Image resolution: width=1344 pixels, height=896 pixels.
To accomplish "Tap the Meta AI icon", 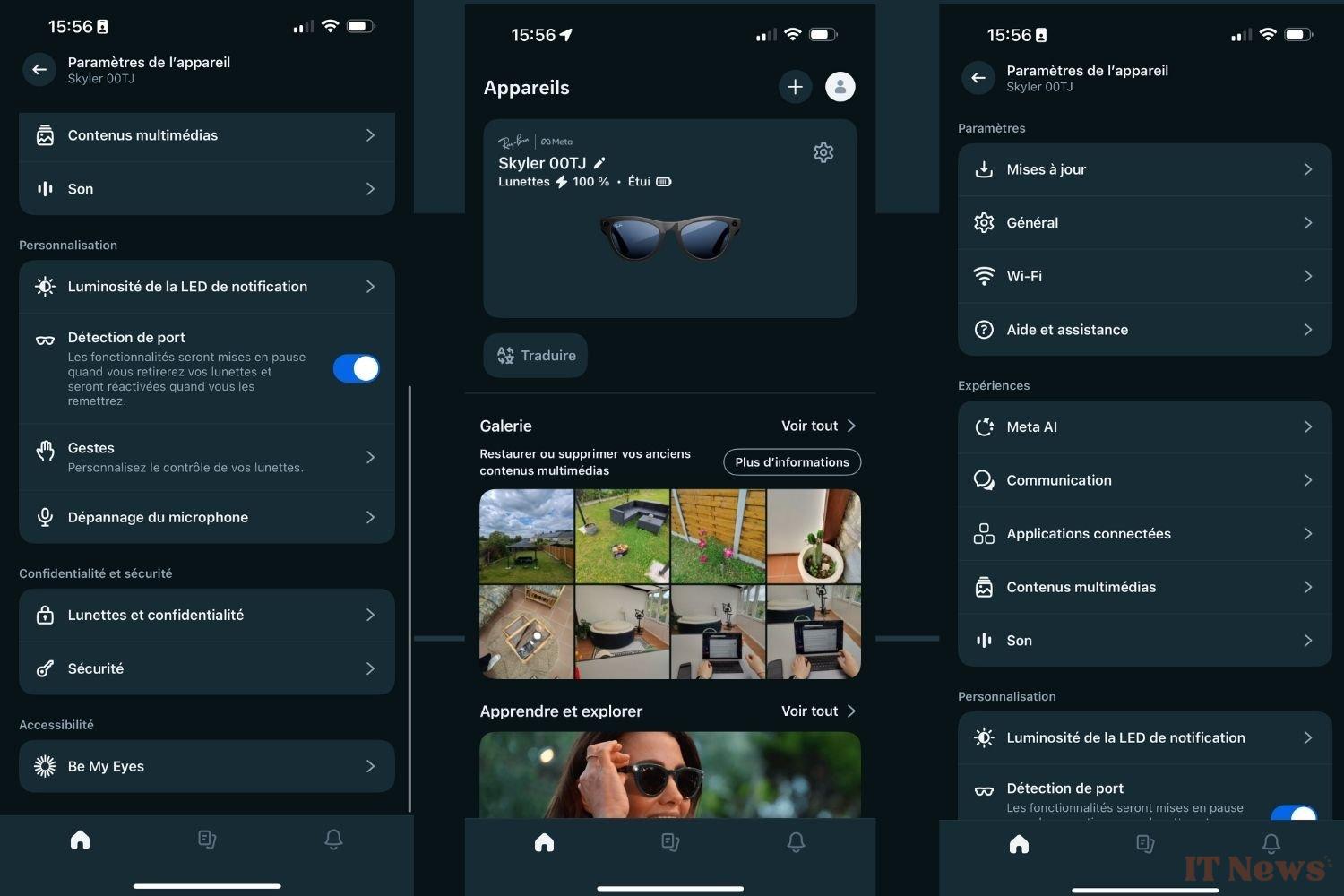I will 984,426.
